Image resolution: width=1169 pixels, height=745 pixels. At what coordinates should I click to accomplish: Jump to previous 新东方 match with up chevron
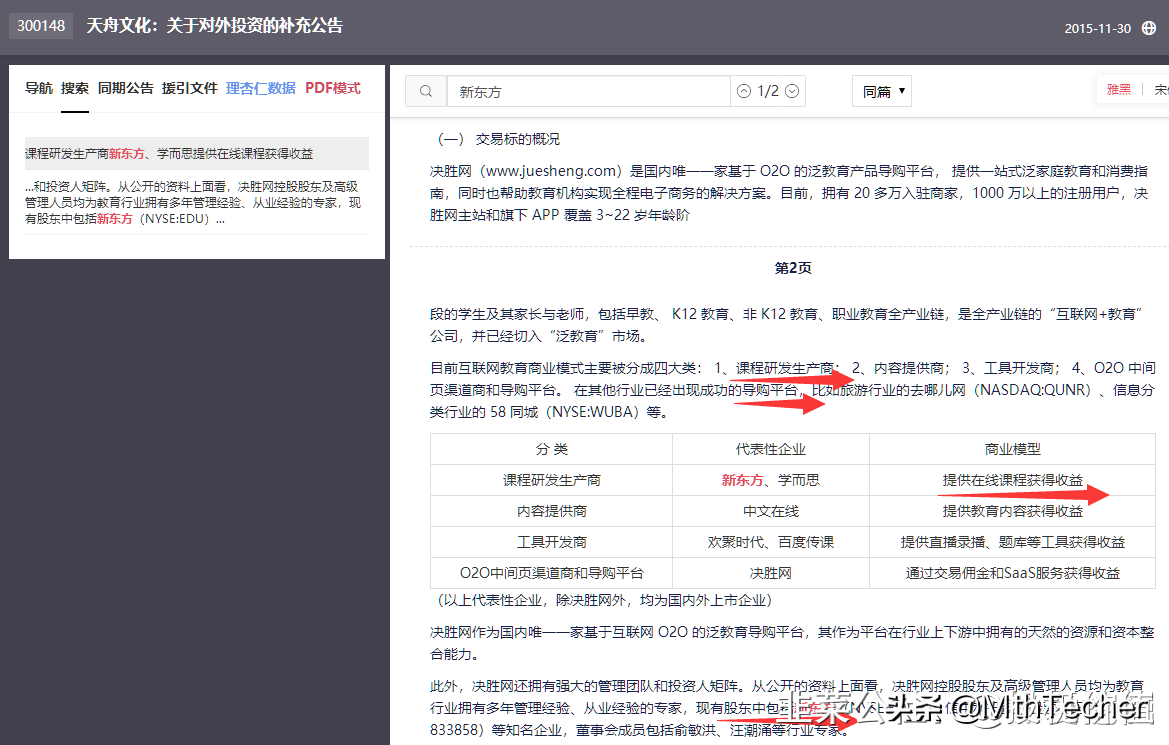tap(743, 90)
